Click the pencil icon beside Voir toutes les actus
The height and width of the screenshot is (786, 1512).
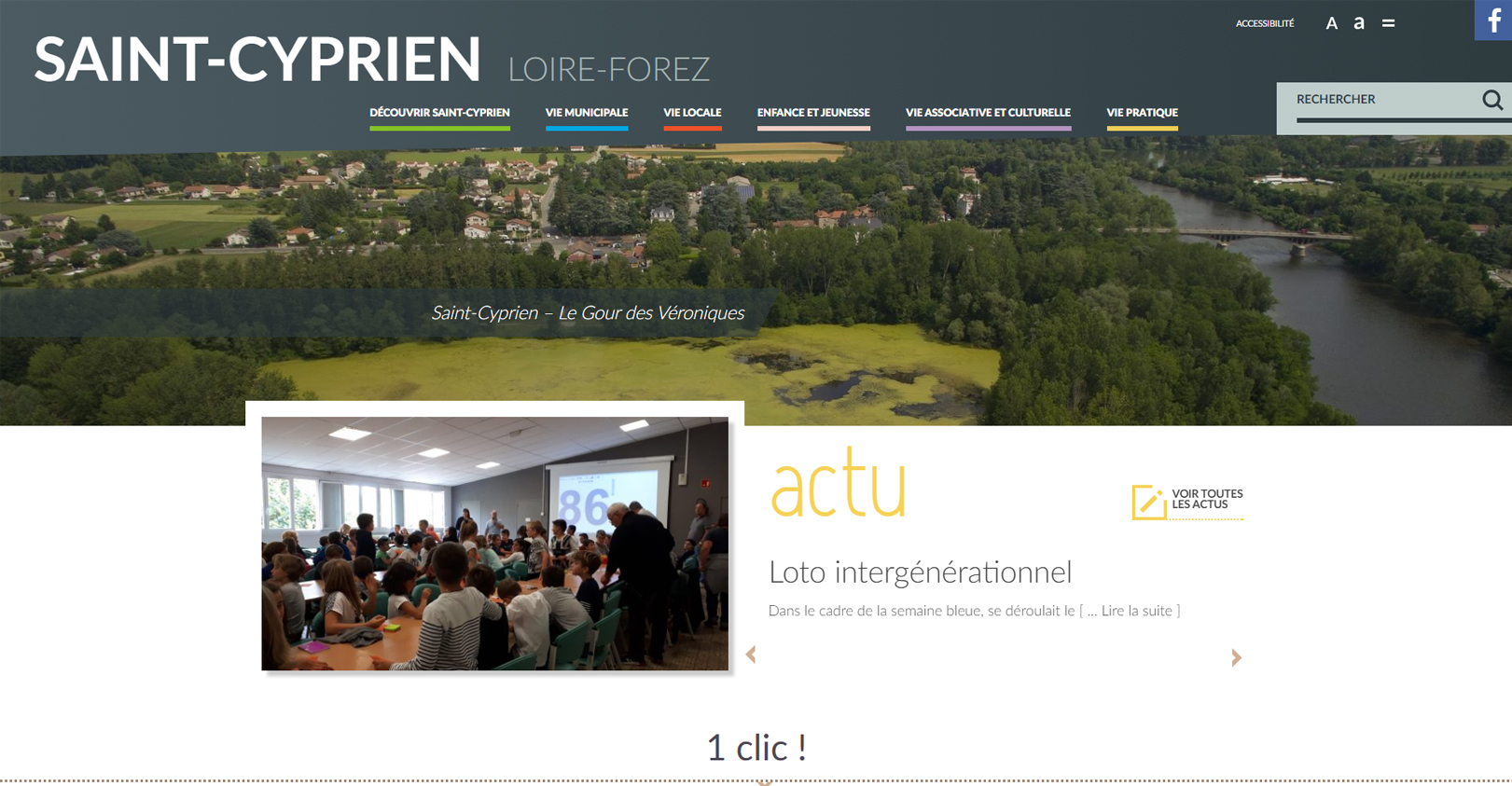pos(1148,502)
